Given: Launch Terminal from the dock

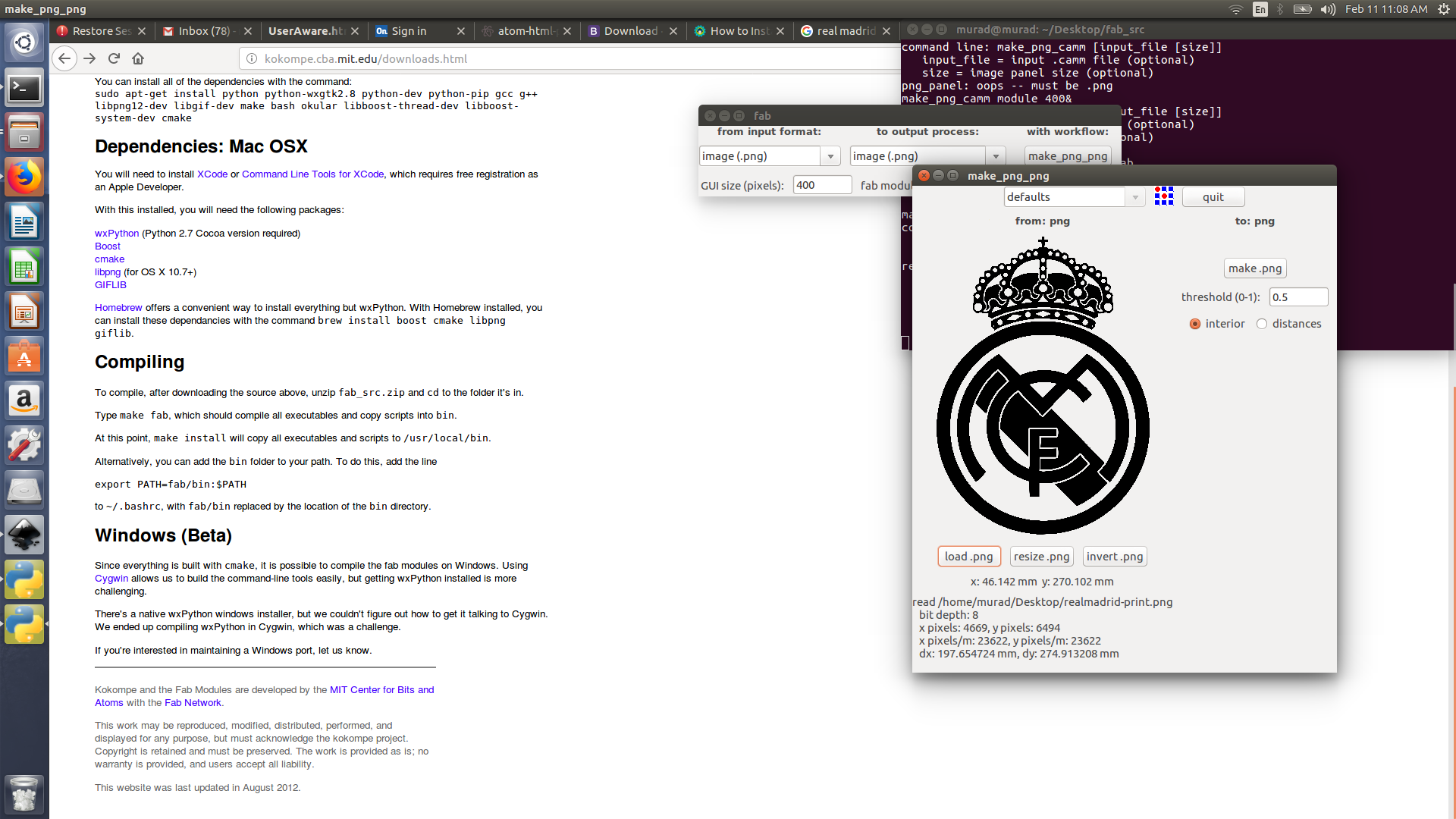Looking at the screenshot, I should click(24, 89).
